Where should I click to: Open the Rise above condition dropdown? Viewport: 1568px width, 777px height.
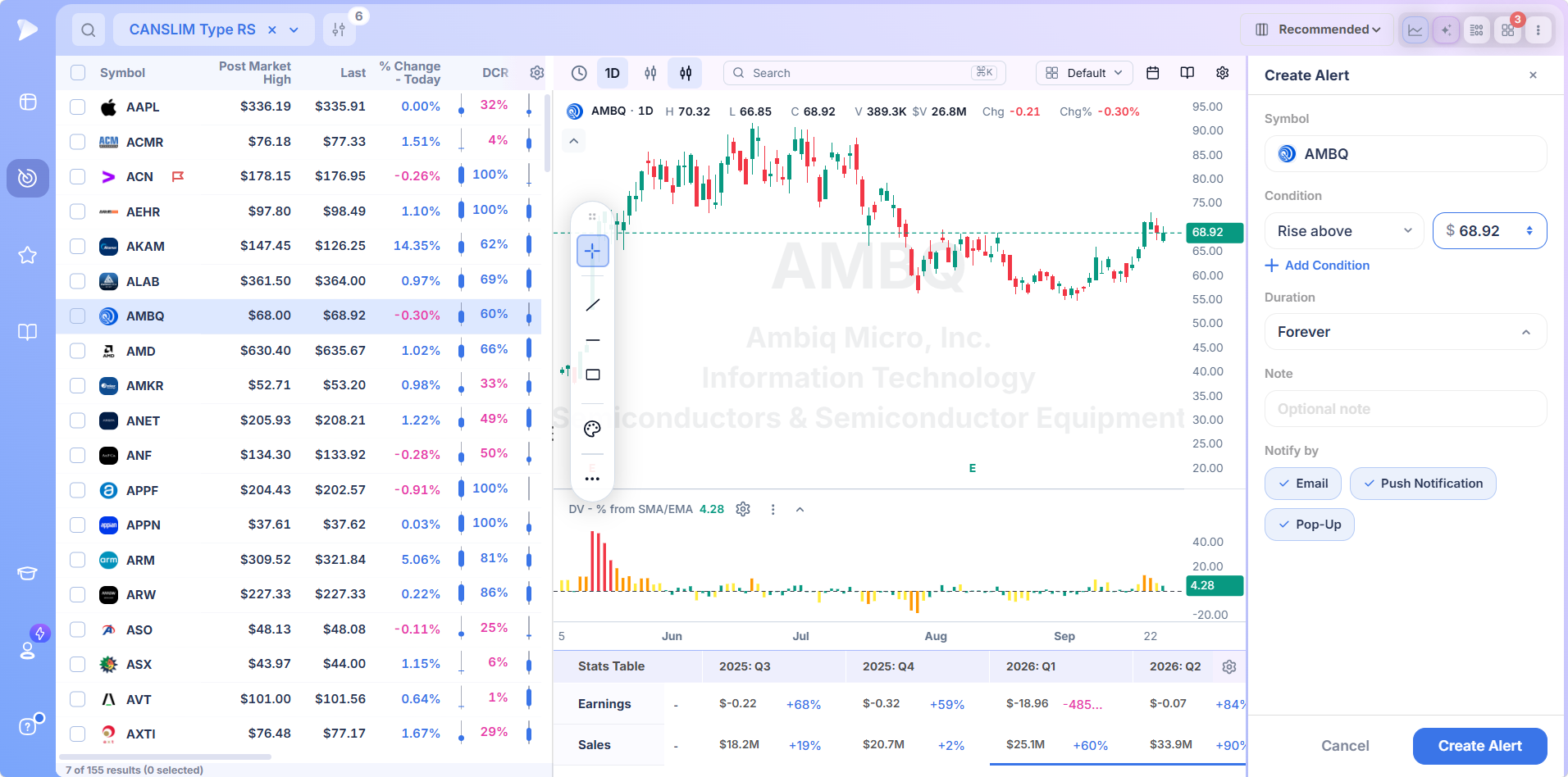coord(1344,231)
